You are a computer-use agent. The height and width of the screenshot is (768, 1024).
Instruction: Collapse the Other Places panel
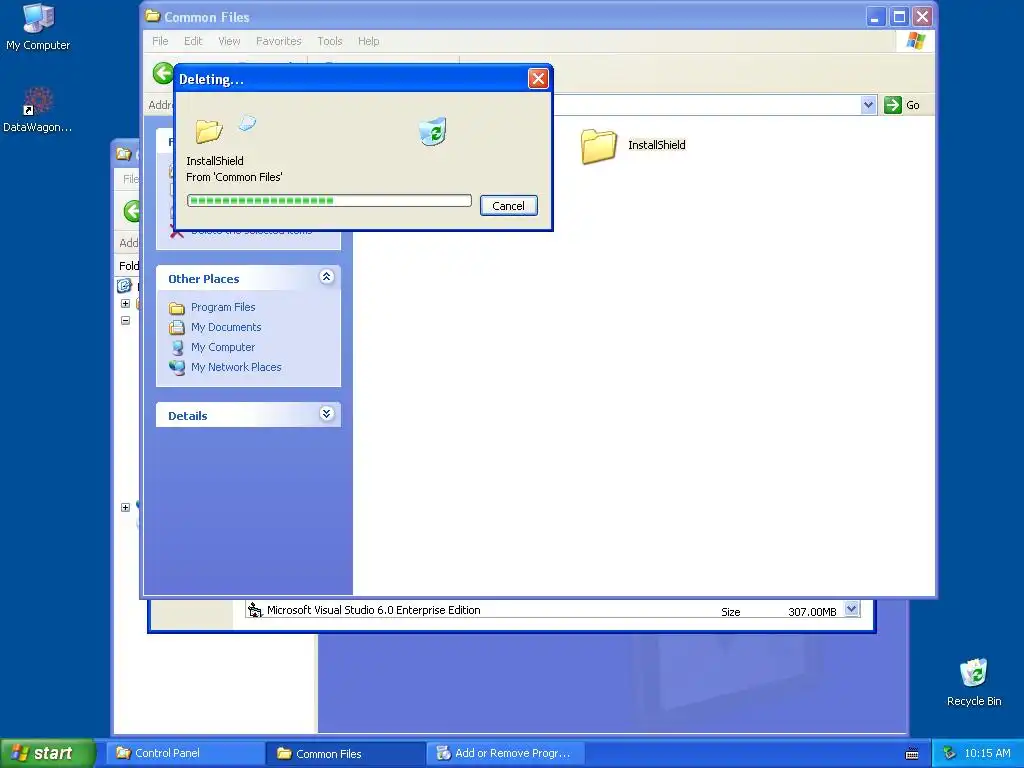(x=327, y=277)
